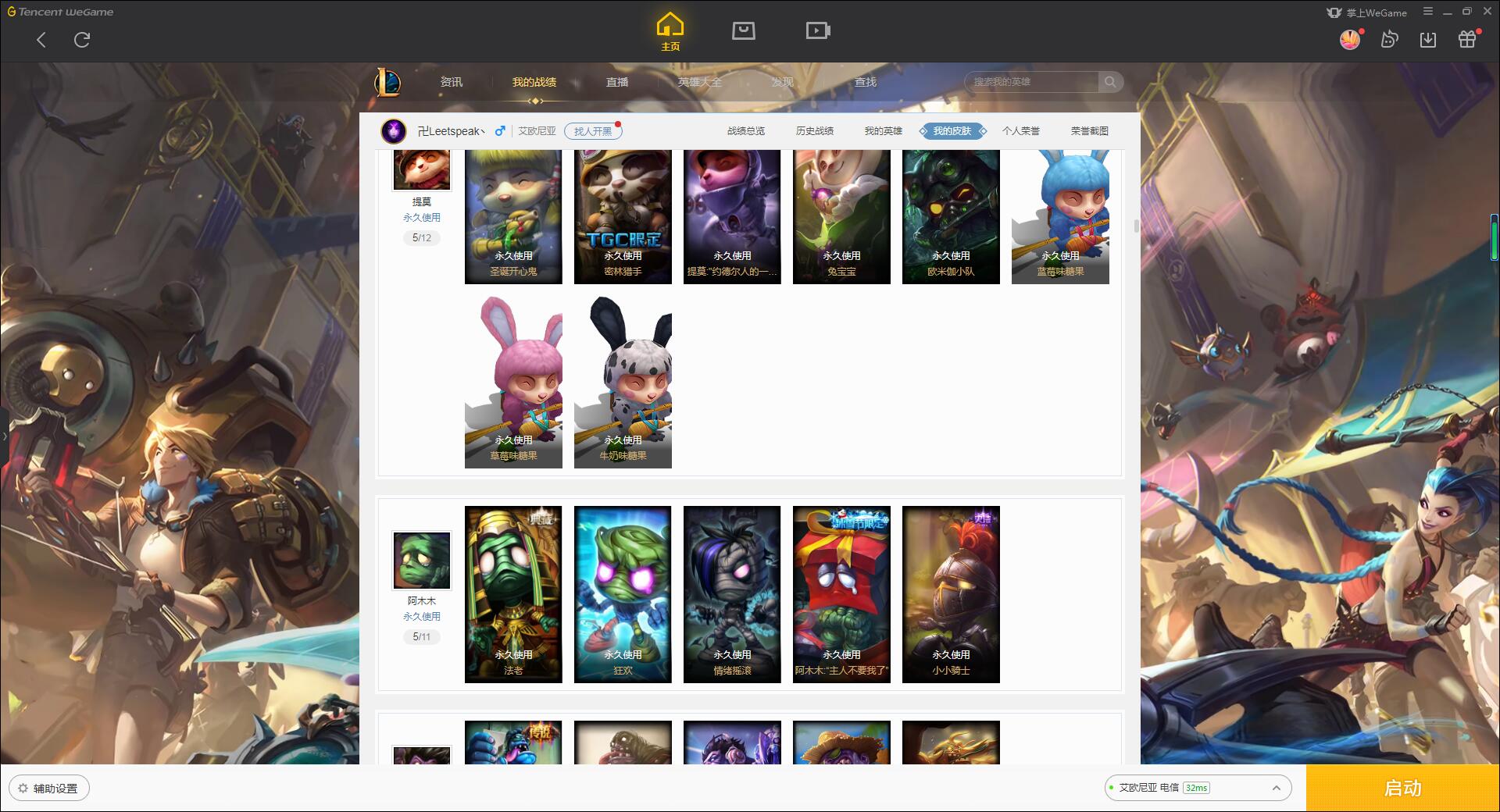Select the 我的皮肤 sub-tab
Image resolution: width=1500 pixels, height=812 pixels.
coord(952,131)
